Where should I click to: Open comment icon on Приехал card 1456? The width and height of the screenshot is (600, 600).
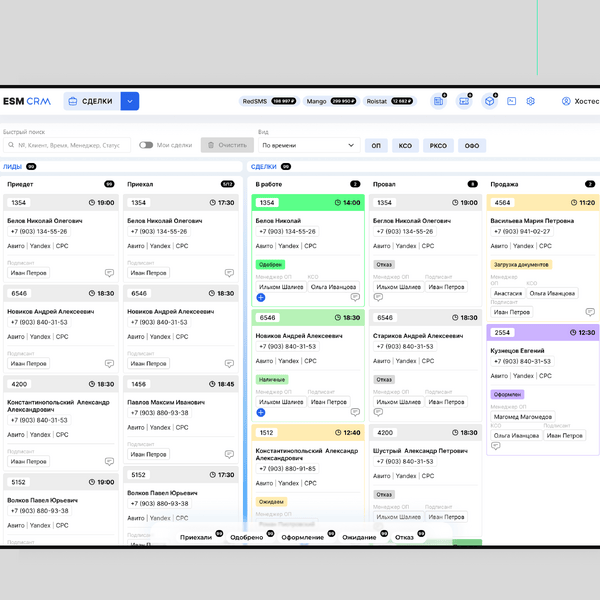(x=229, y=454)
